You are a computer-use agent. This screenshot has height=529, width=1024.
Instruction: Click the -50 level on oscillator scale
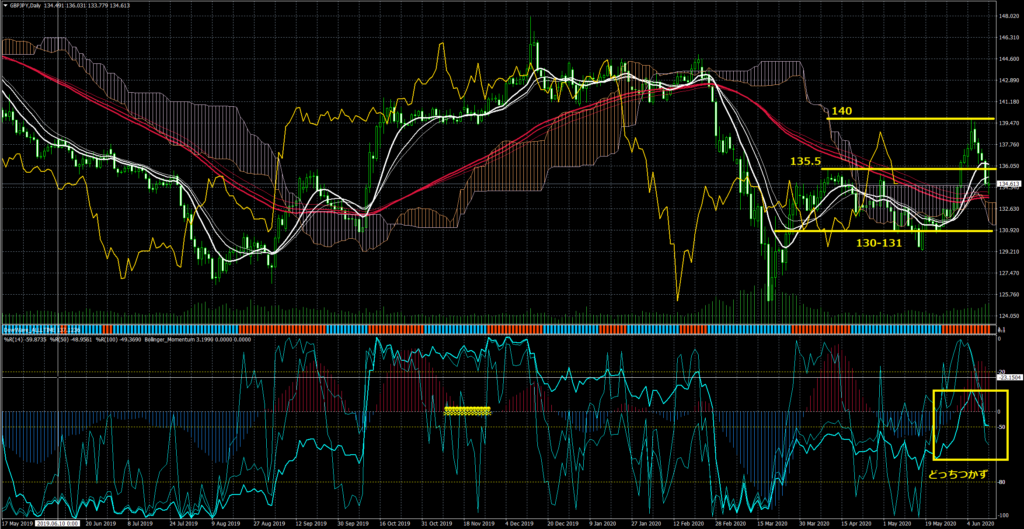[1002, 427]
